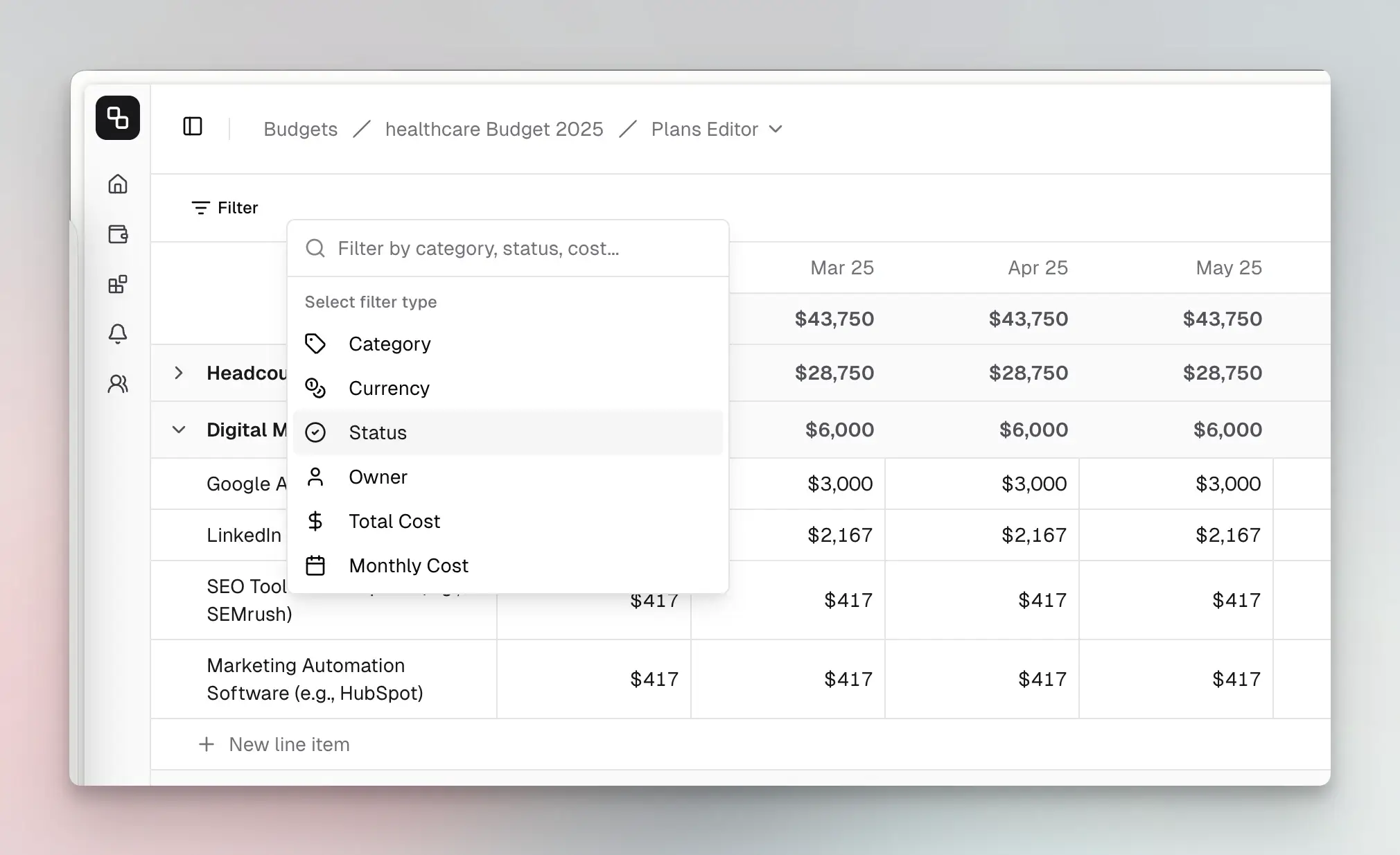Image resolution: width=1400 pixels, height=855 pixels.
Task: Add a new line item
Action: 276,744
